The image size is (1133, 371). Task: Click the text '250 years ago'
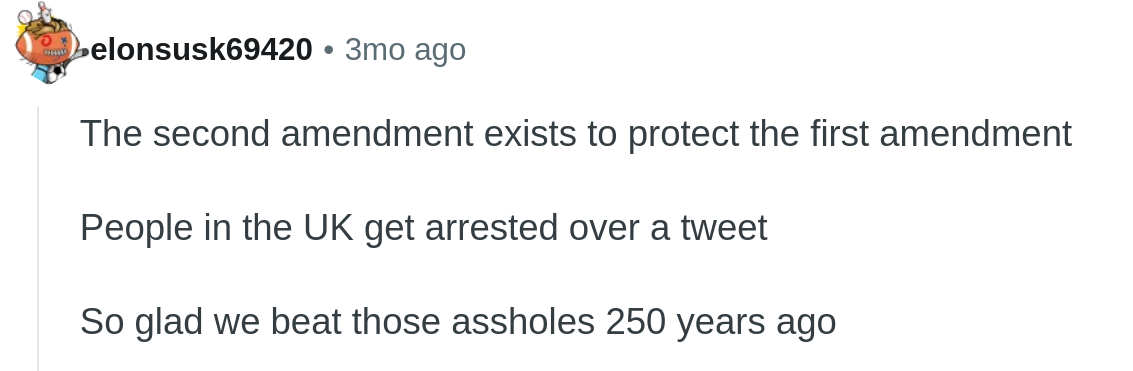721,323
